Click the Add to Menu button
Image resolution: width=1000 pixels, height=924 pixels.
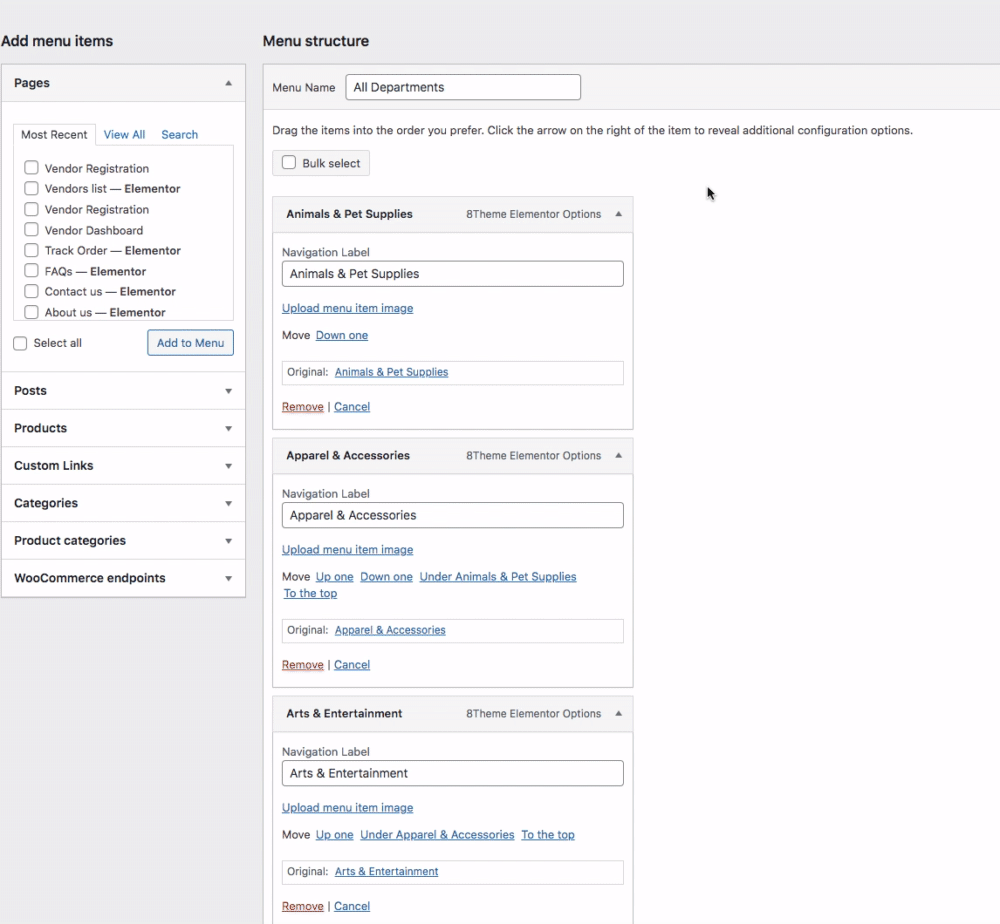[190, 343]
